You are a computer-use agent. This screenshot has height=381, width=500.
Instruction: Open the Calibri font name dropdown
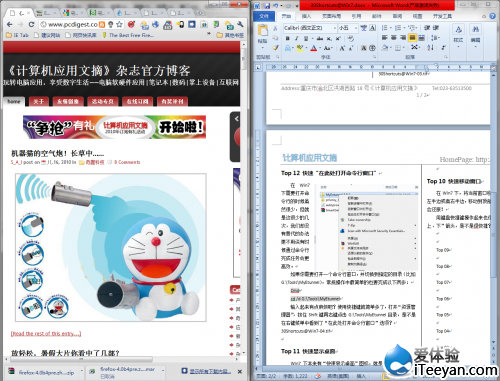[335, 28]
